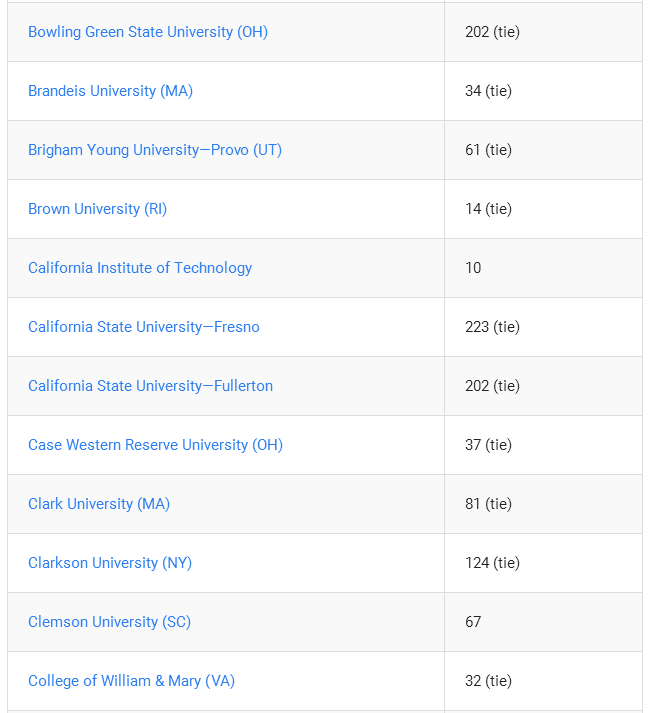Screen dimensions: 648x713
Task: Click the 223 (tie) rank cell
Action: coord(543,327)
